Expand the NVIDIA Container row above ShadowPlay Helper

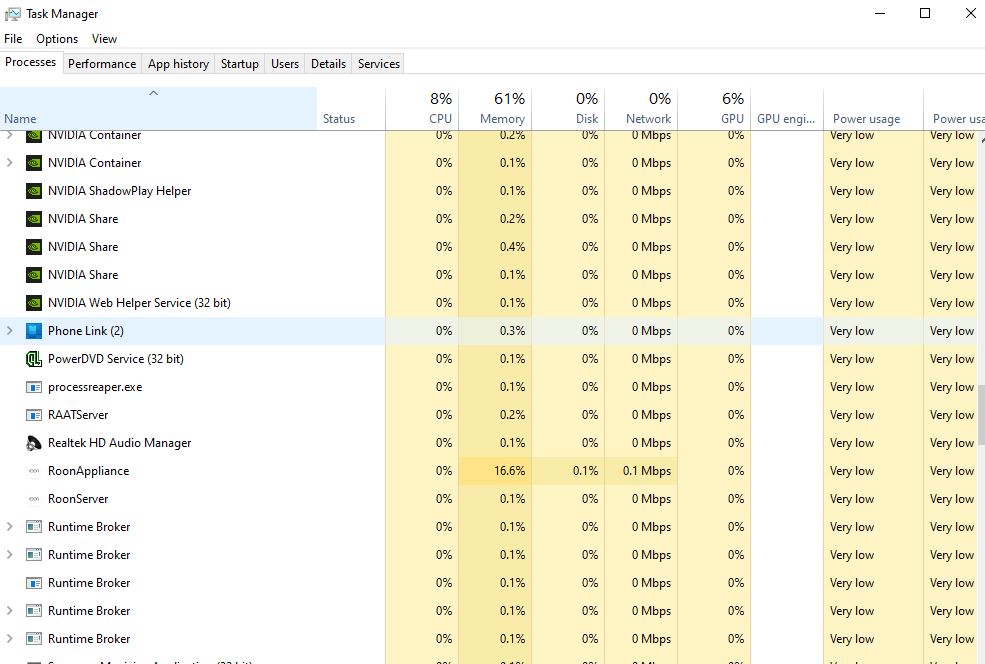pos(9,163)
